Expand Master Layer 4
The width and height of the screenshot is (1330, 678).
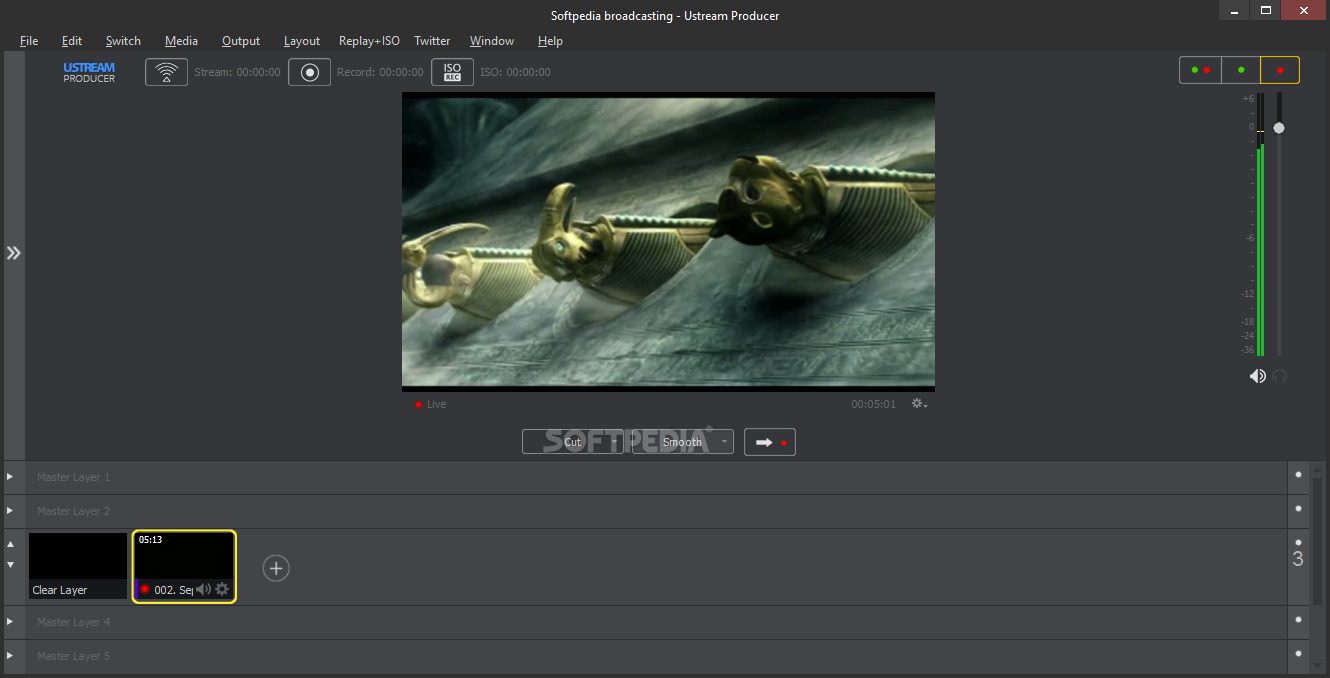[10, 622]
